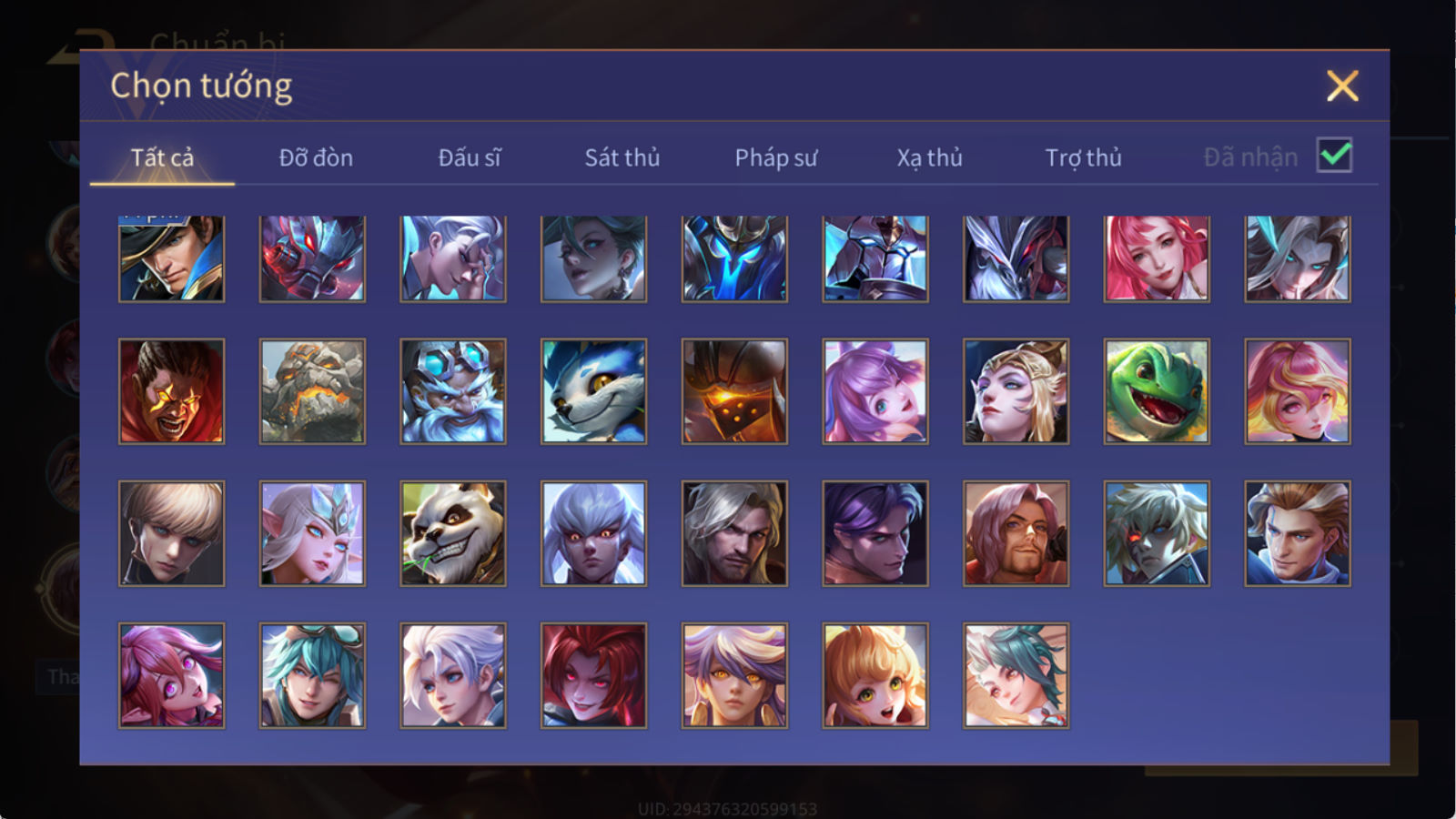This screenshot has width=1456, height=819.
Task: Select the pirate-hat hero in first slot
Action: [171, 258]
